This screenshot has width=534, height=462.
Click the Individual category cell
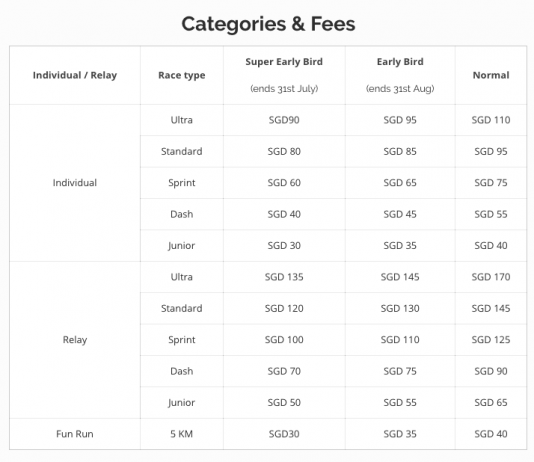[75, 183]
